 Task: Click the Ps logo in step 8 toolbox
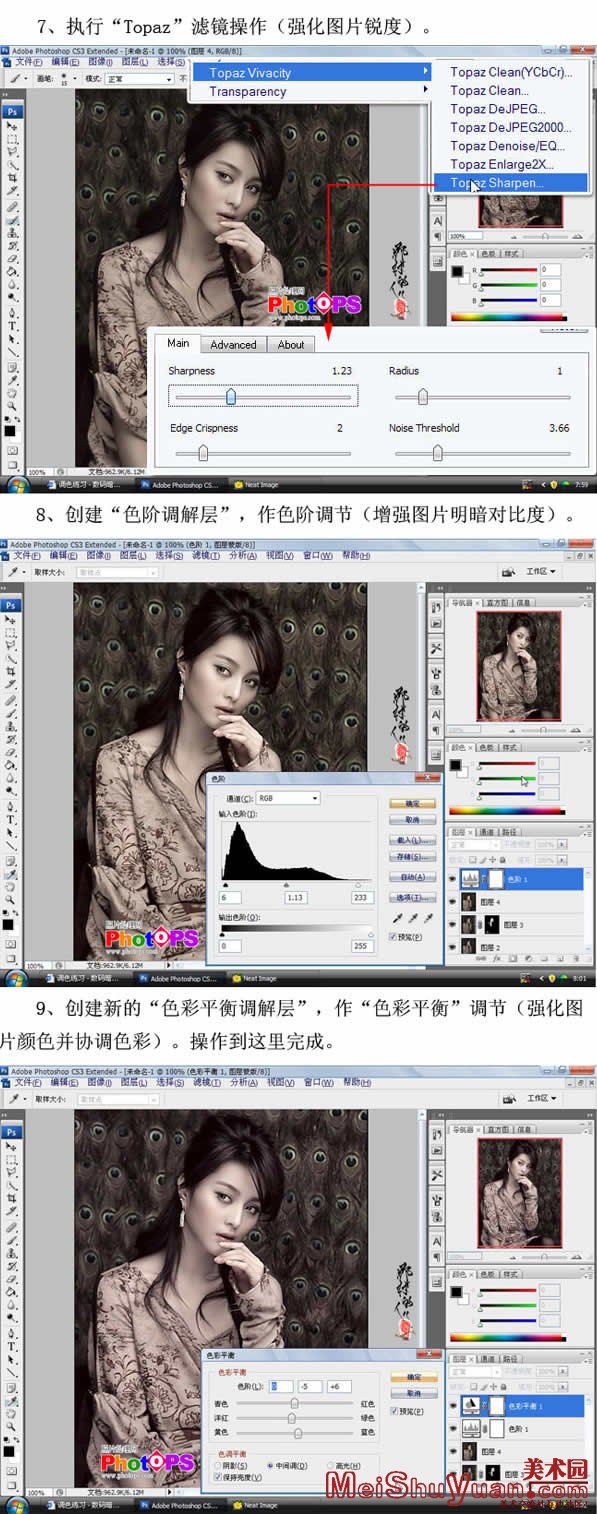pos(11,605)
